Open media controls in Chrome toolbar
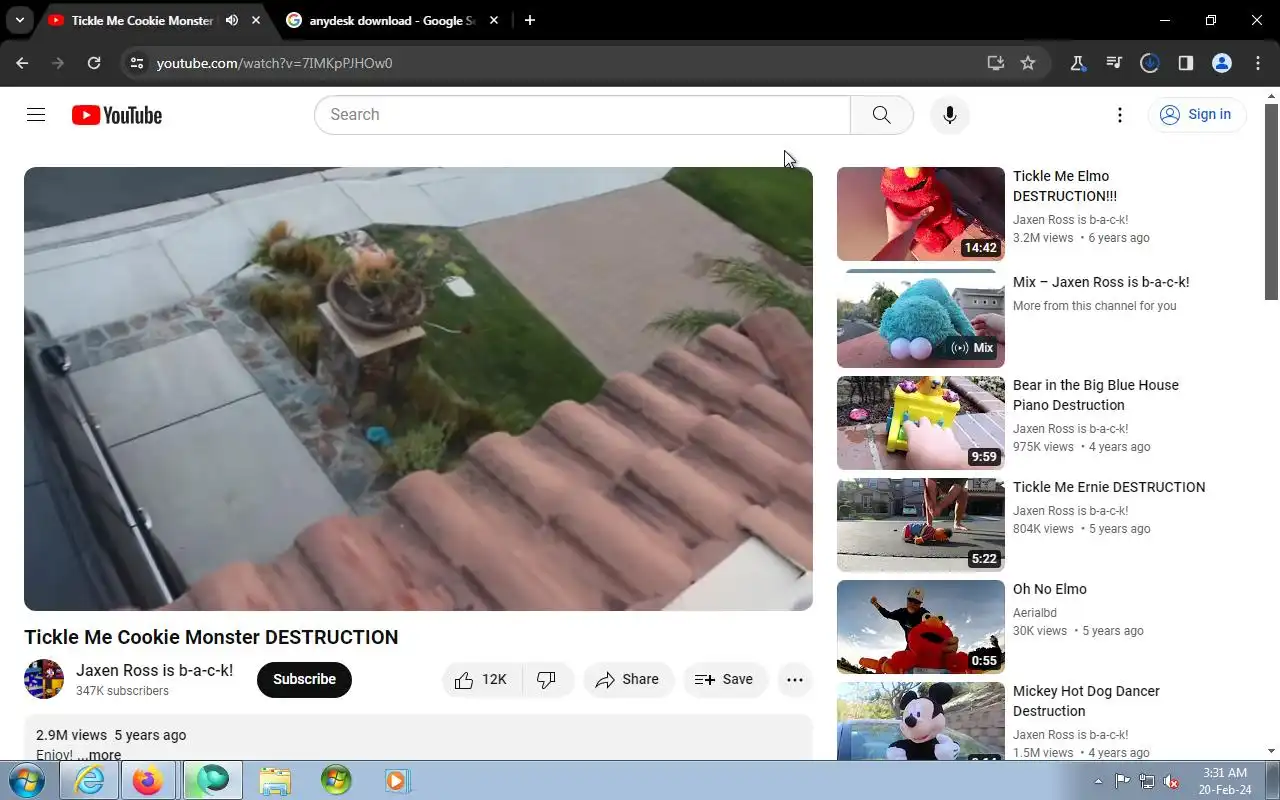The width and height of the screenshot is (1280, 800). pos(1114,63)
